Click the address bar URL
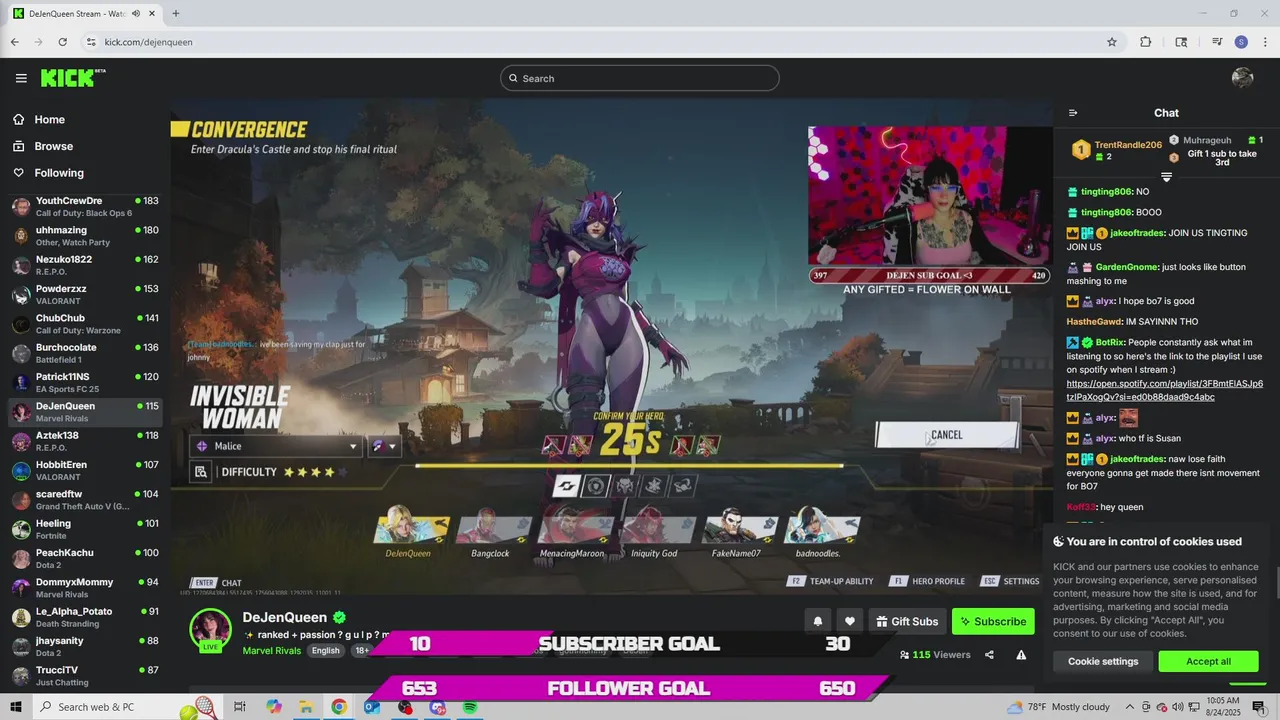 pos(148,42)
